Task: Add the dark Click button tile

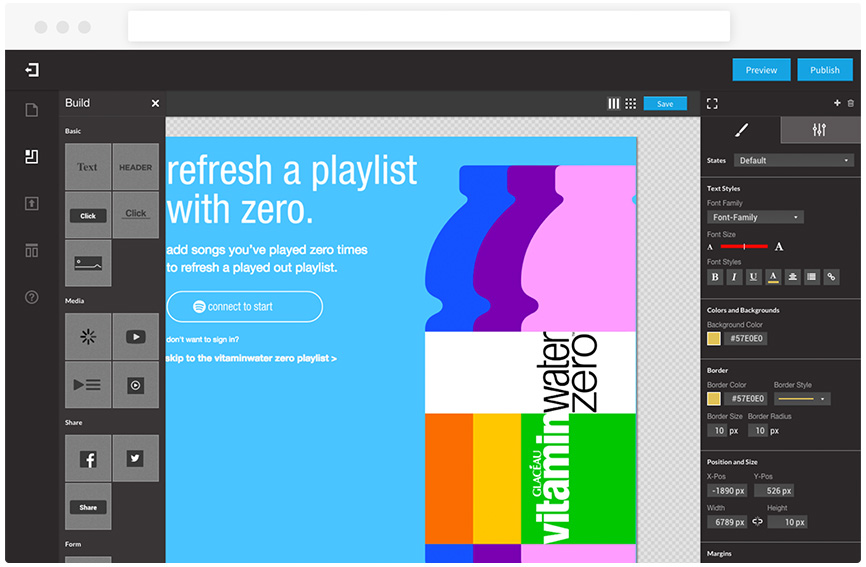Action: click(x=88, y=215)
